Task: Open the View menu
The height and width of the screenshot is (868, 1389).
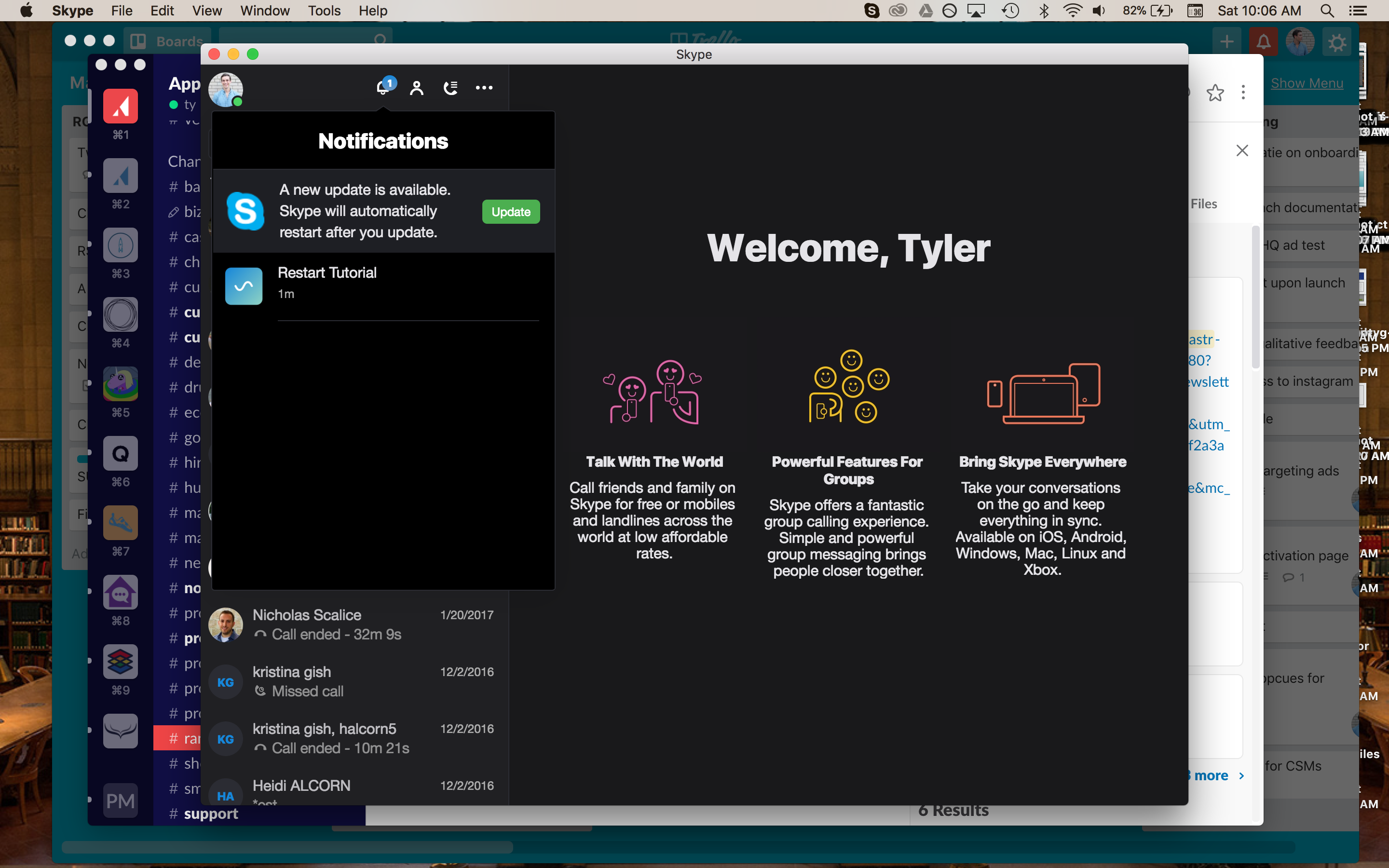Action: (x=207, y=10)
